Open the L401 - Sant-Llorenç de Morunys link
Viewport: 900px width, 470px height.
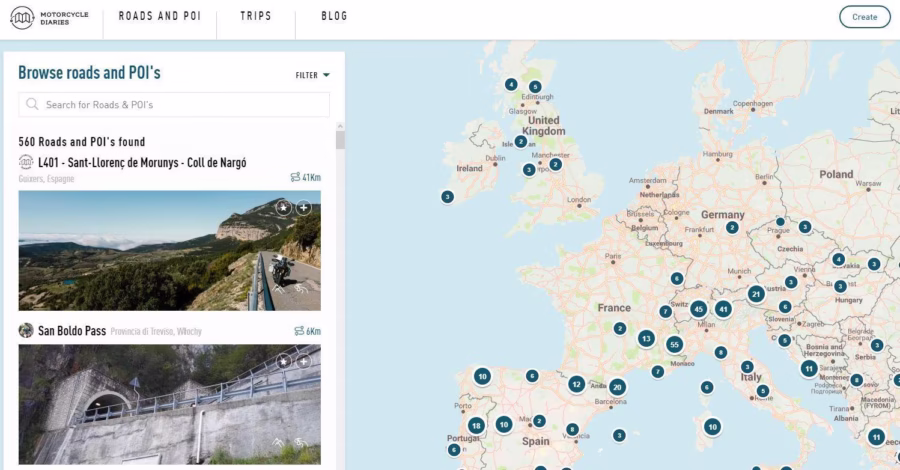(142, 163)
